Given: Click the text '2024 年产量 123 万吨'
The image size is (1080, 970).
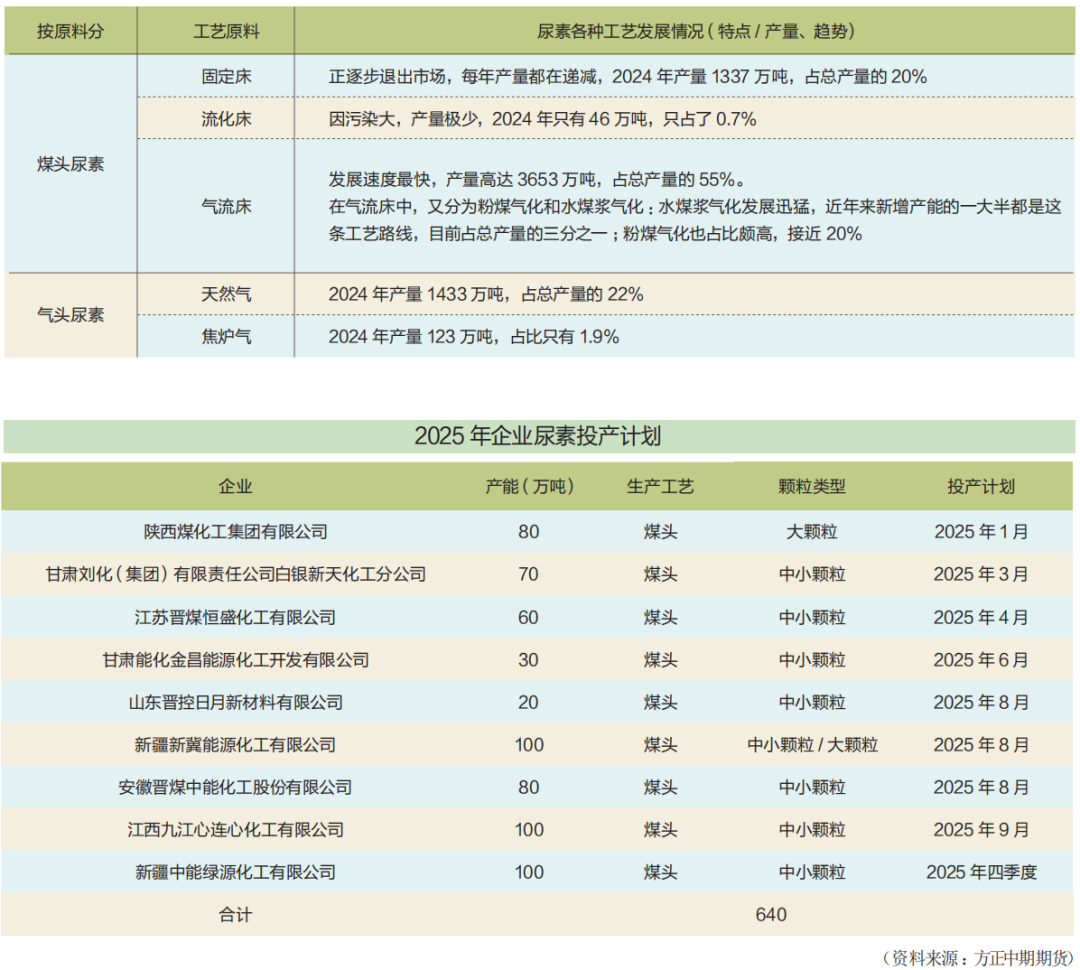Looking at the screenshot, I should [x=411, y=336].
